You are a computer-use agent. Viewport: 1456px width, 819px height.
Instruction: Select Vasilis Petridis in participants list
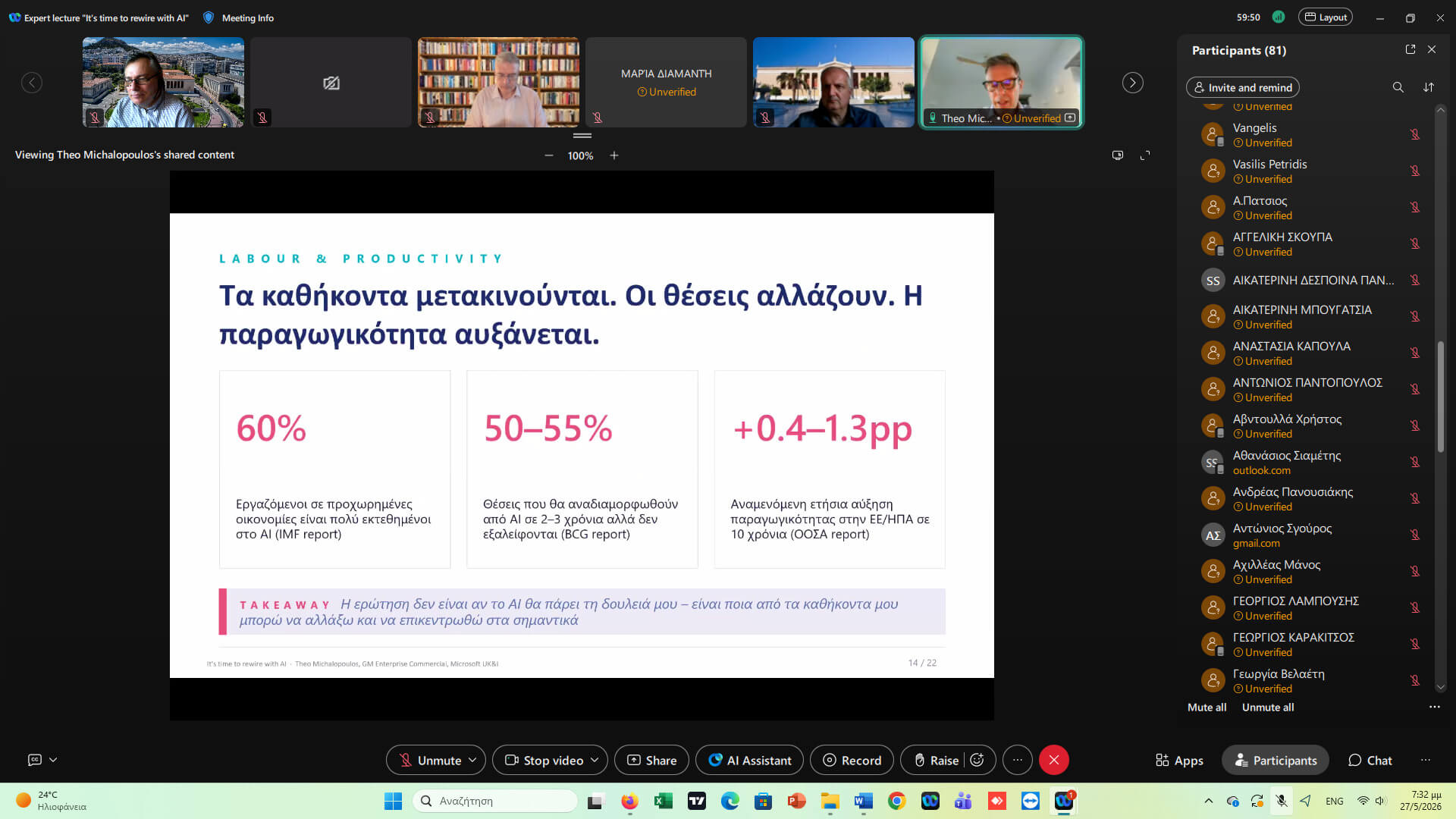[x=1310, y=171]
